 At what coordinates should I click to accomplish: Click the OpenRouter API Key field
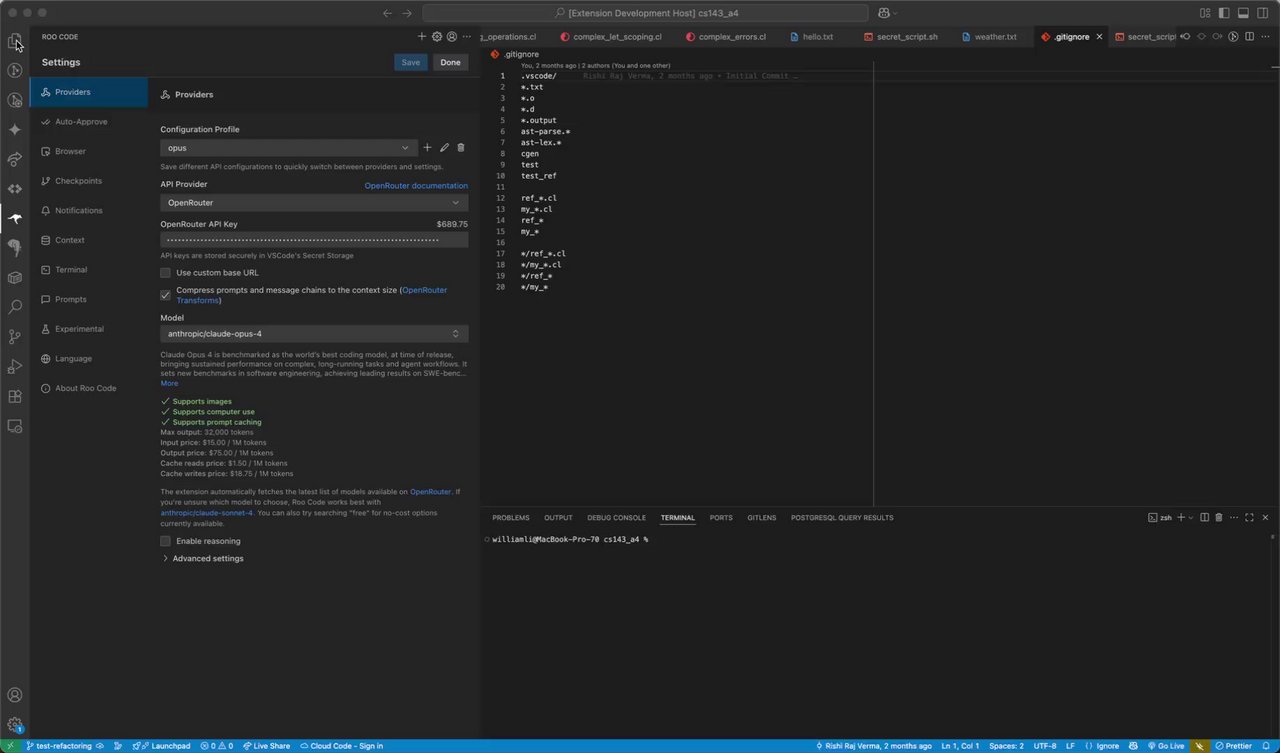pyautogui.click(x=314, y=240)
